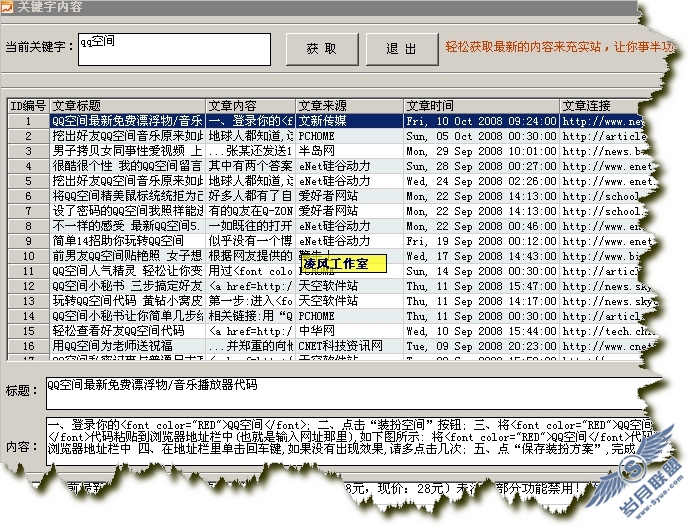
Task: Click time cell 'Wed, 24 Sep 2008 02:26:00'
Action: click(482, 181)
